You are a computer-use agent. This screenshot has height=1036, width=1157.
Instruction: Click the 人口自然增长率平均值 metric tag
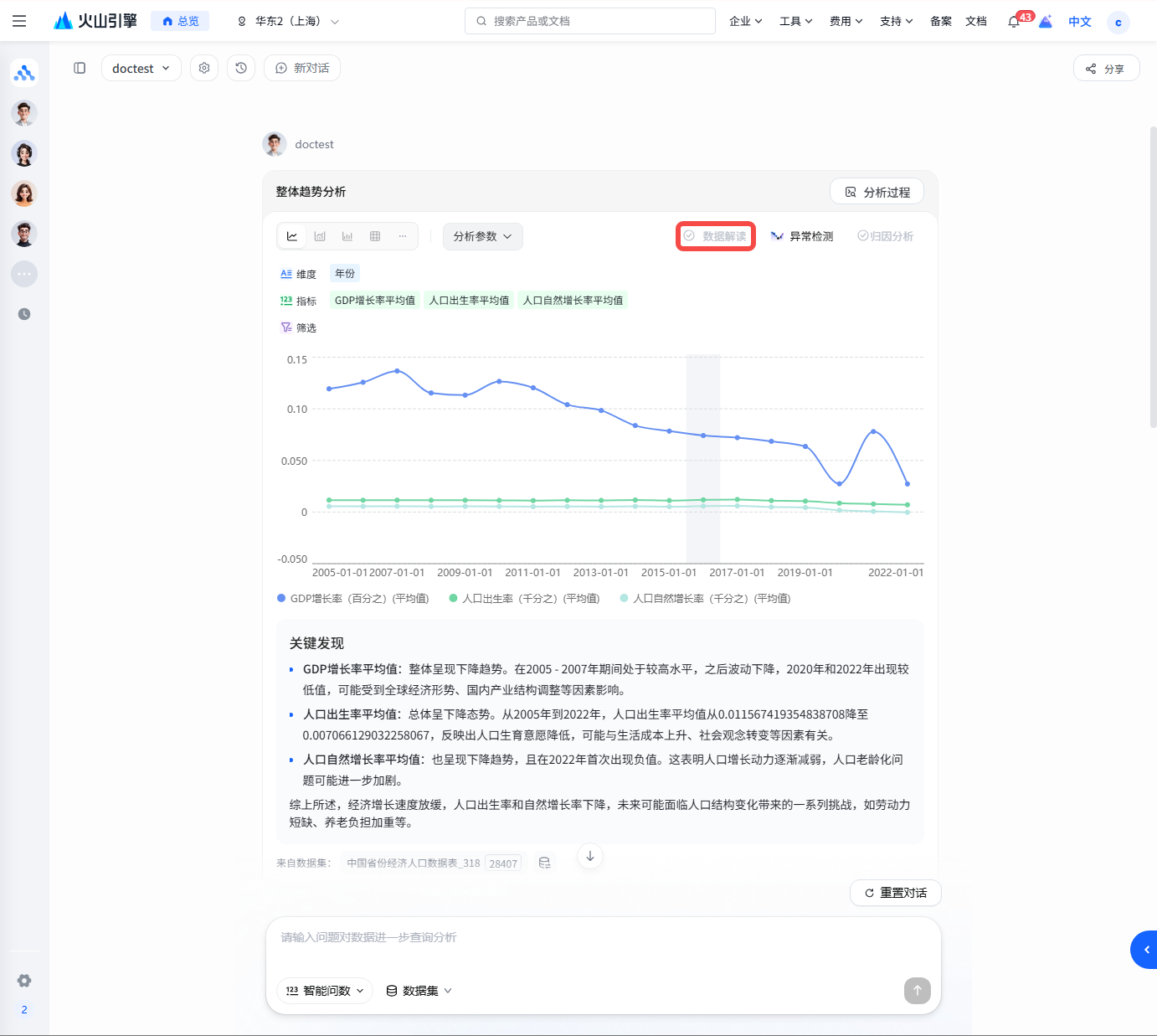573,301
